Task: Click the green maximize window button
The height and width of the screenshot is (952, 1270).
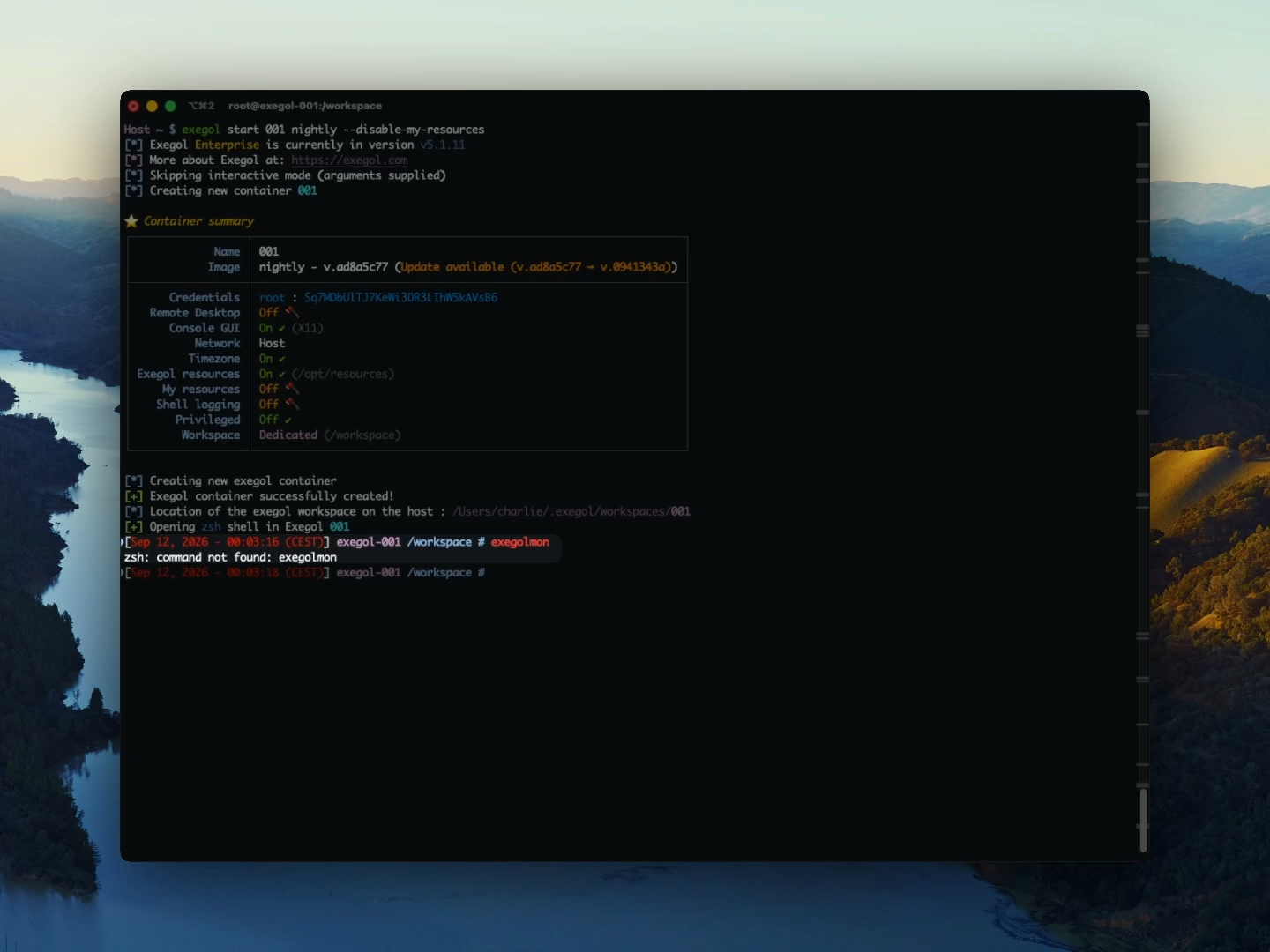Action: click(x=170, y=106)
